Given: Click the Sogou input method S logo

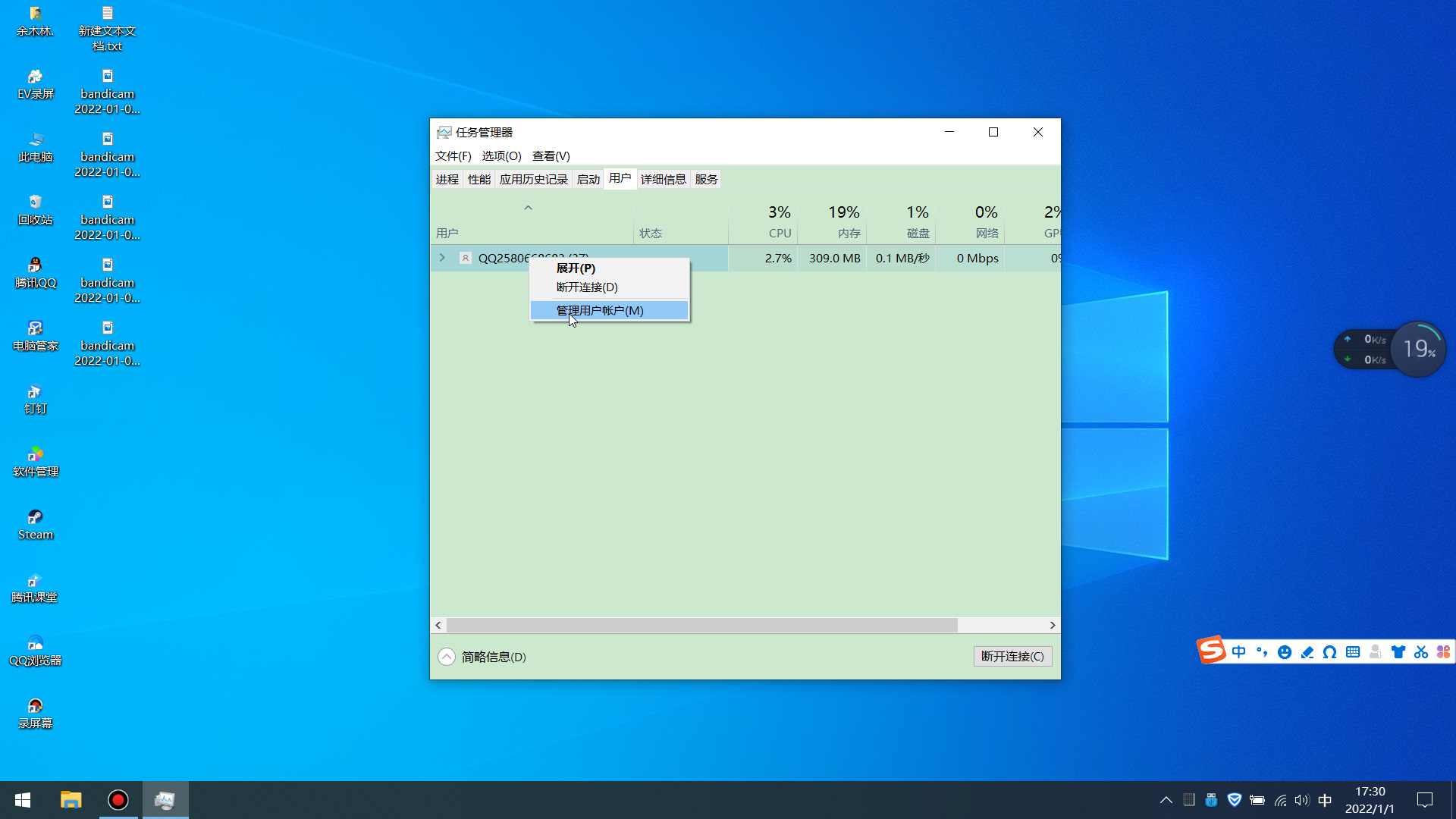Looking at the screenshot, I should (1211, 651).
